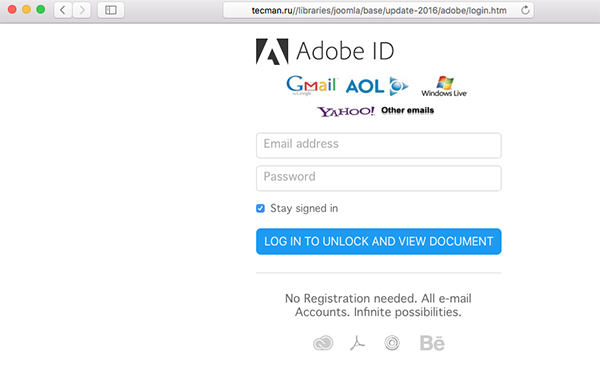Image resolution: width=600 pixels, height=376 pixels.
Task: Reload the page with the refresh icon
Action: point(525,10)
